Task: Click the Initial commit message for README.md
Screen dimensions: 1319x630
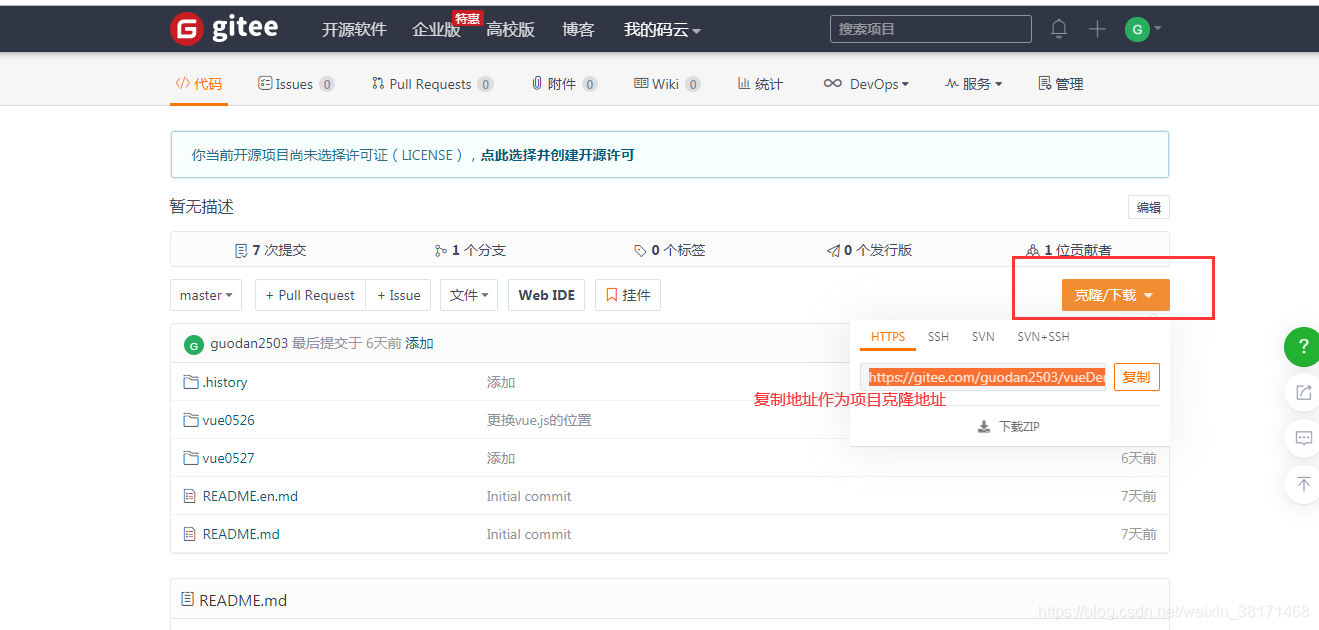Action: (529, 534)
